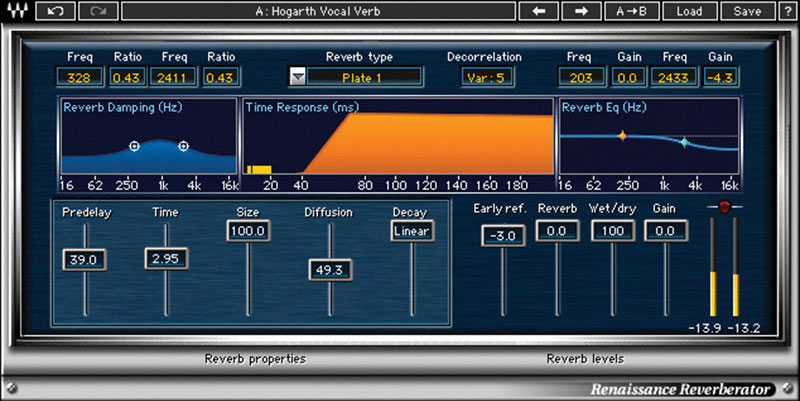Click the Load button

[689, 11]
